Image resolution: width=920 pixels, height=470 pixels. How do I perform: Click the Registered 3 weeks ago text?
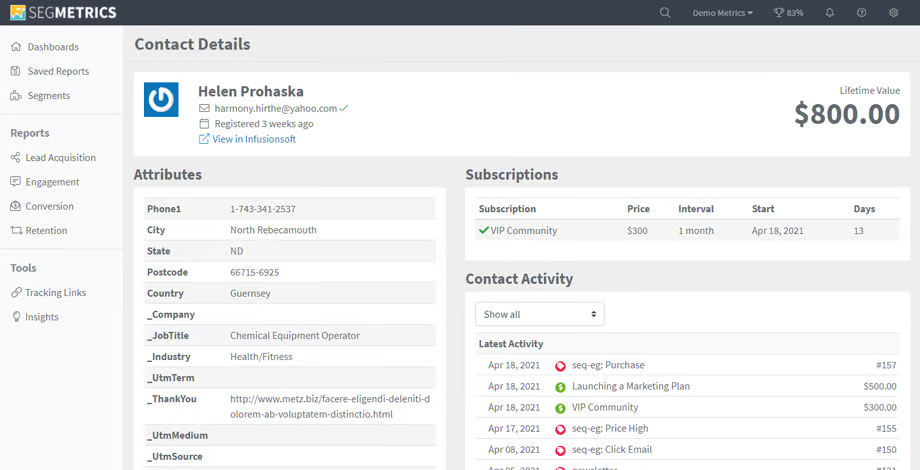point(264,124)
